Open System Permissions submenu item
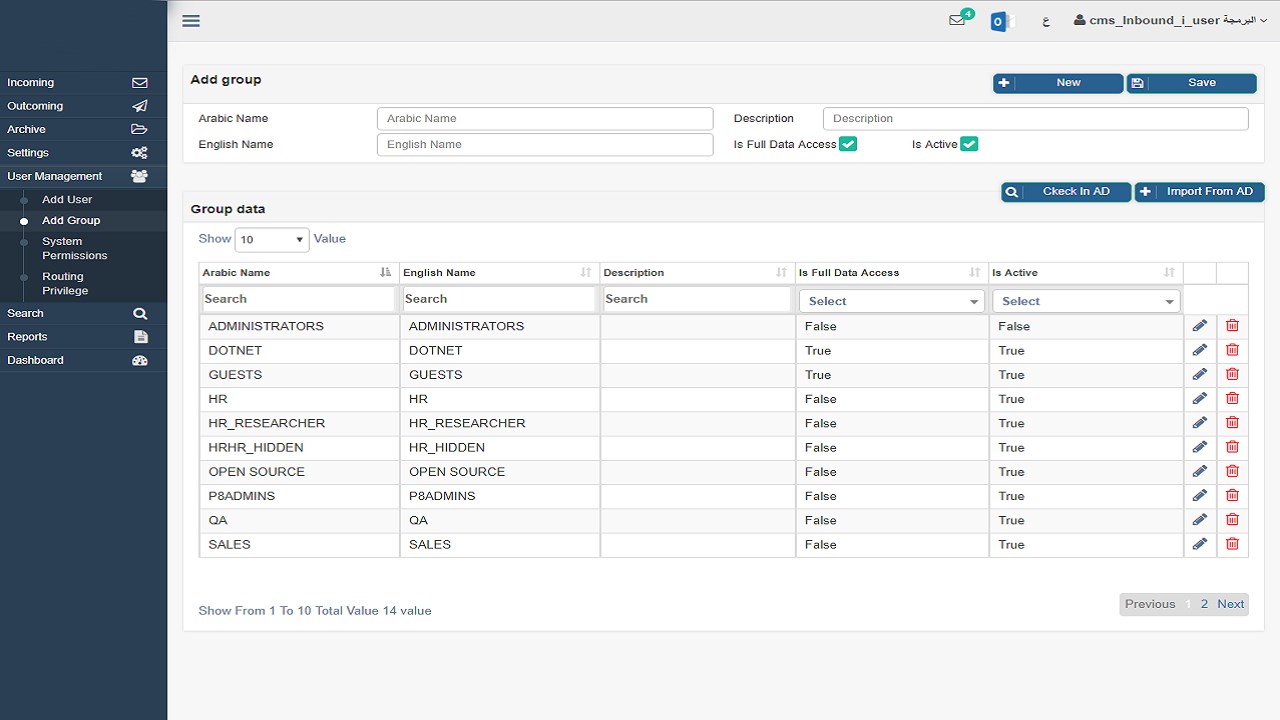Screen dimensions: 1280x720 75,248
